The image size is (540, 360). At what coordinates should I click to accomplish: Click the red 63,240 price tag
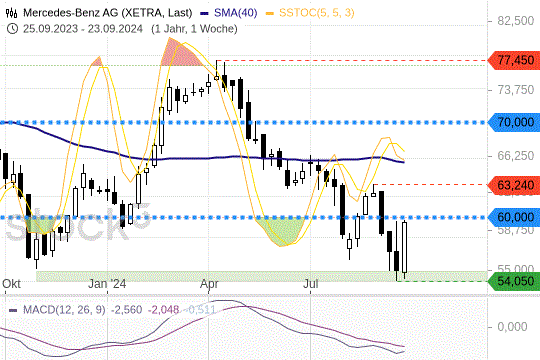[514, 185]
